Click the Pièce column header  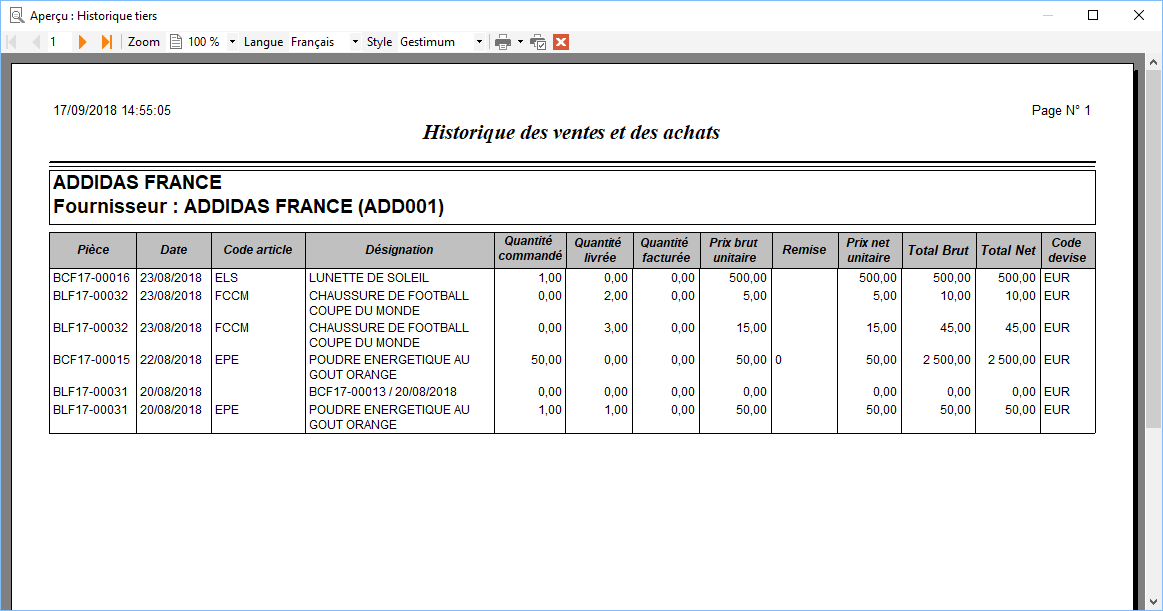93,250
